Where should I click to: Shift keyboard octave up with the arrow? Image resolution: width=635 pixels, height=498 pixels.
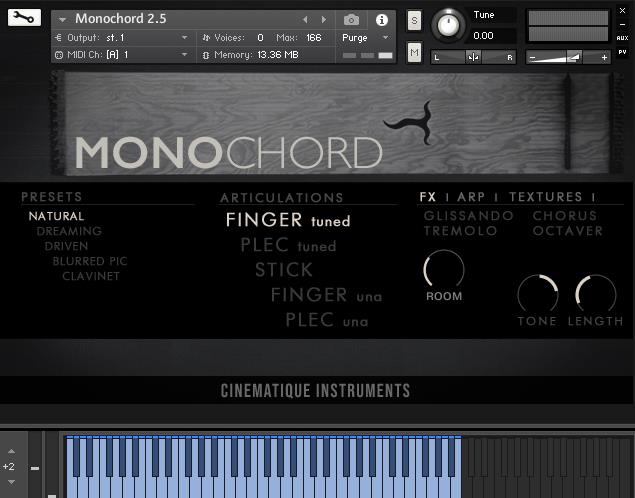[11, 451]
